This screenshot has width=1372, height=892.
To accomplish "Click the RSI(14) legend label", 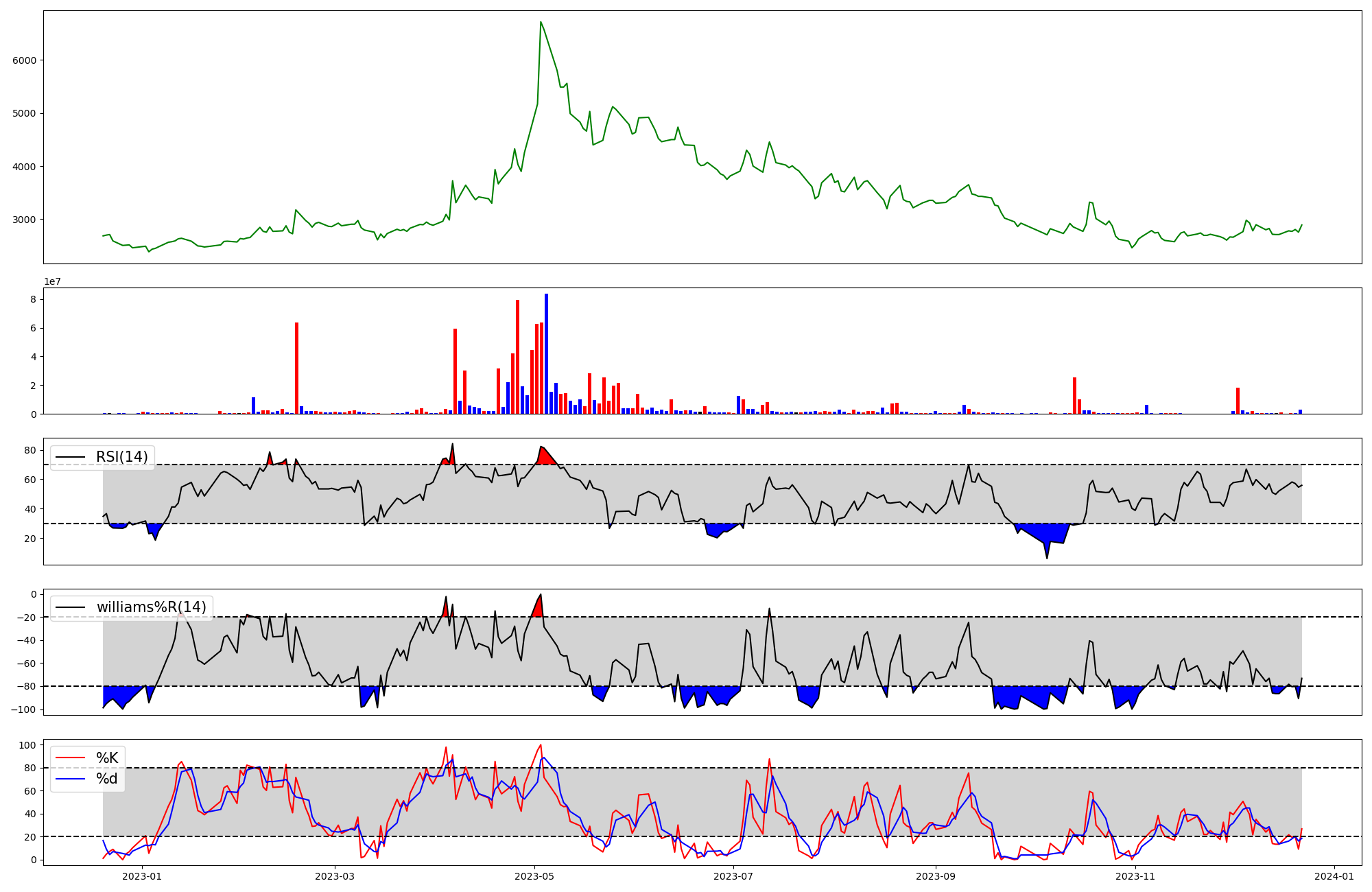I will tap(121, 457).
